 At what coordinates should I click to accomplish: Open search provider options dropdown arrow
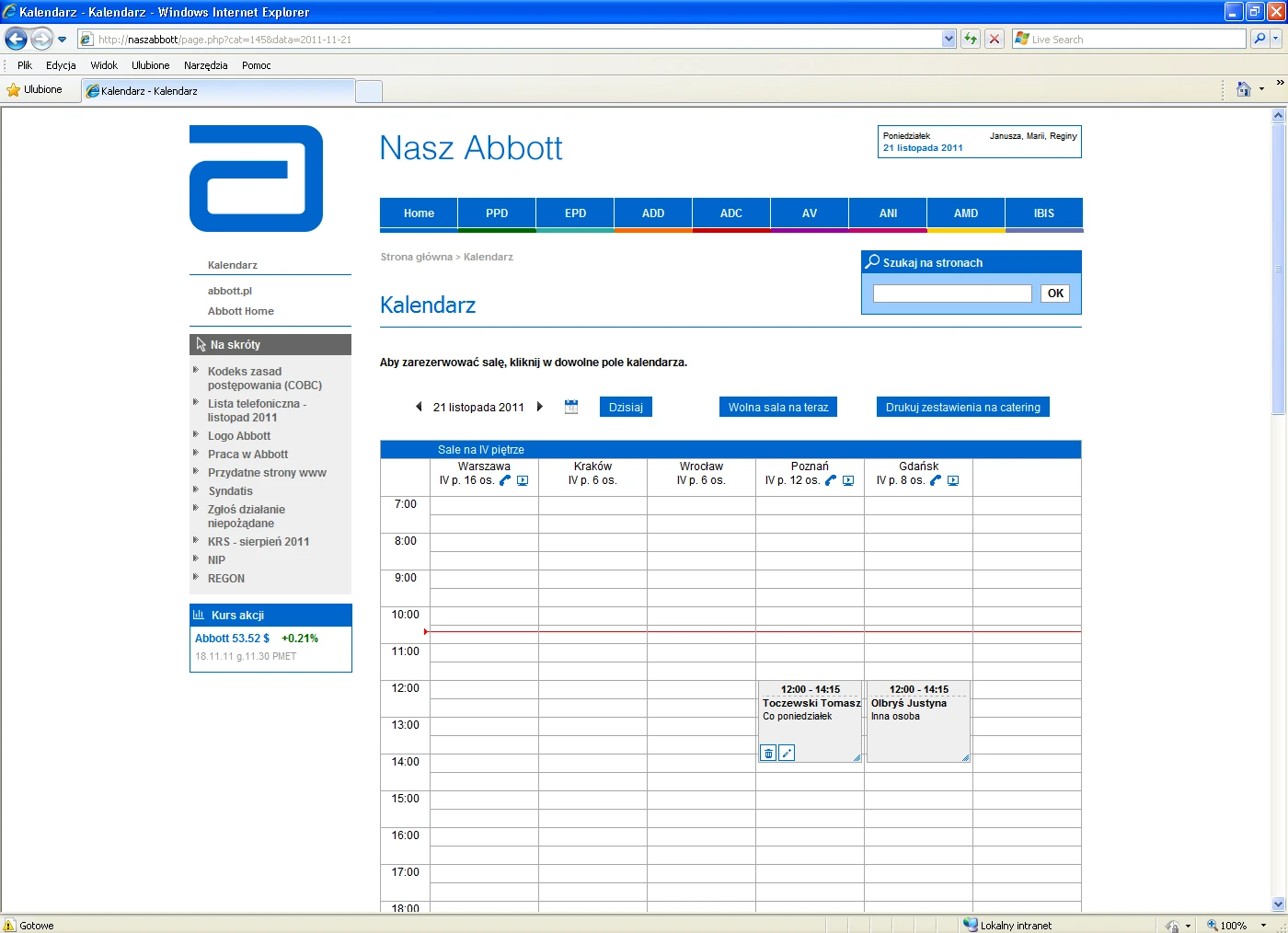pyautogui.click(x=1278, y=39)
